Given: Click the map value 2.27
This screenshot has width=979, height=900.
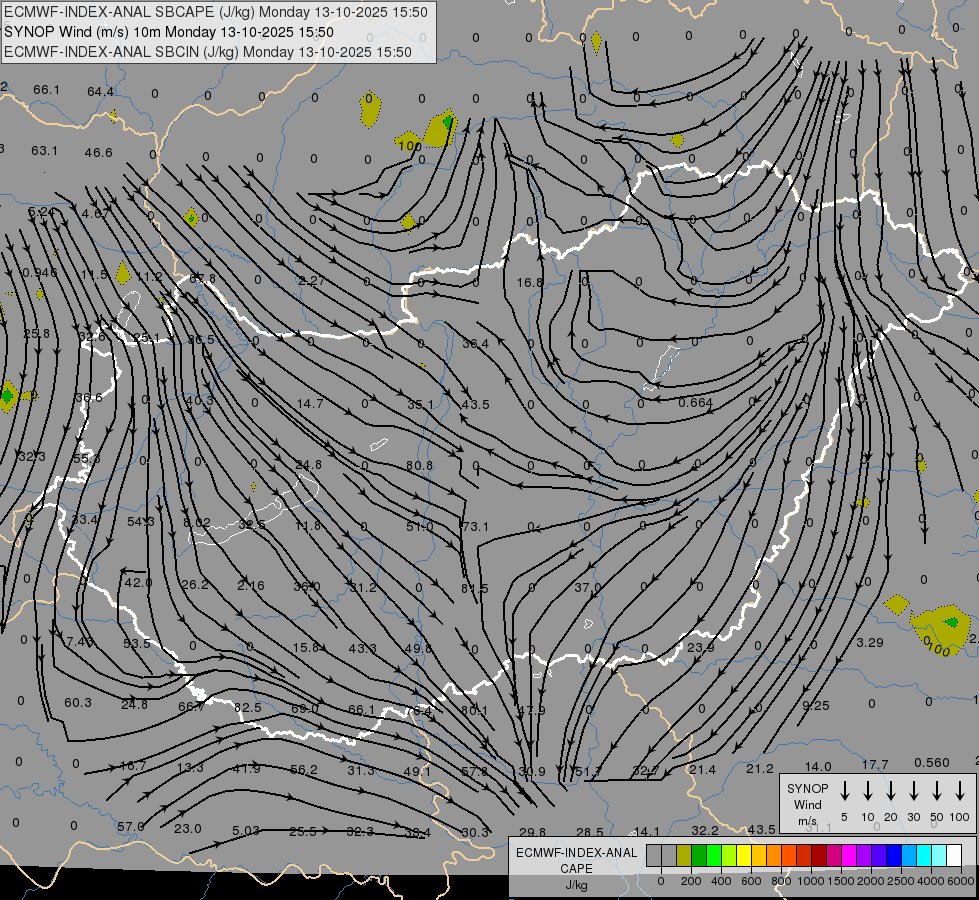Looking at the screenshot, I should click(x=311, y=281).
